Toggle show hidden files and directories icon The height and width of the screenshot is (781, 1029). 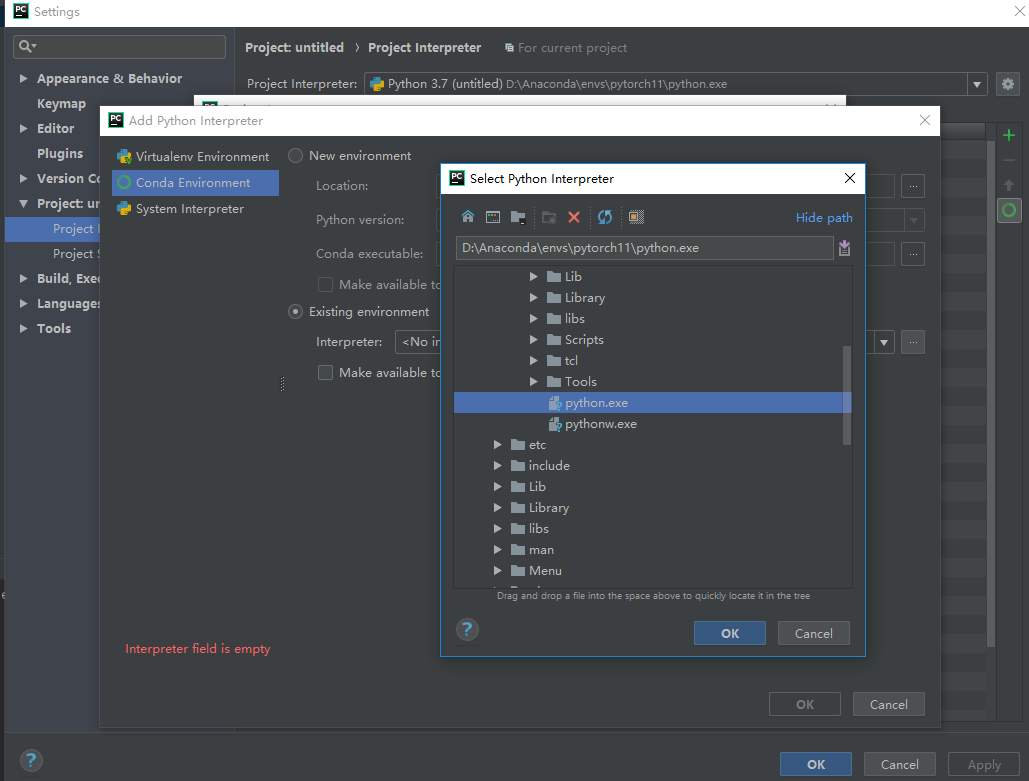637,217
